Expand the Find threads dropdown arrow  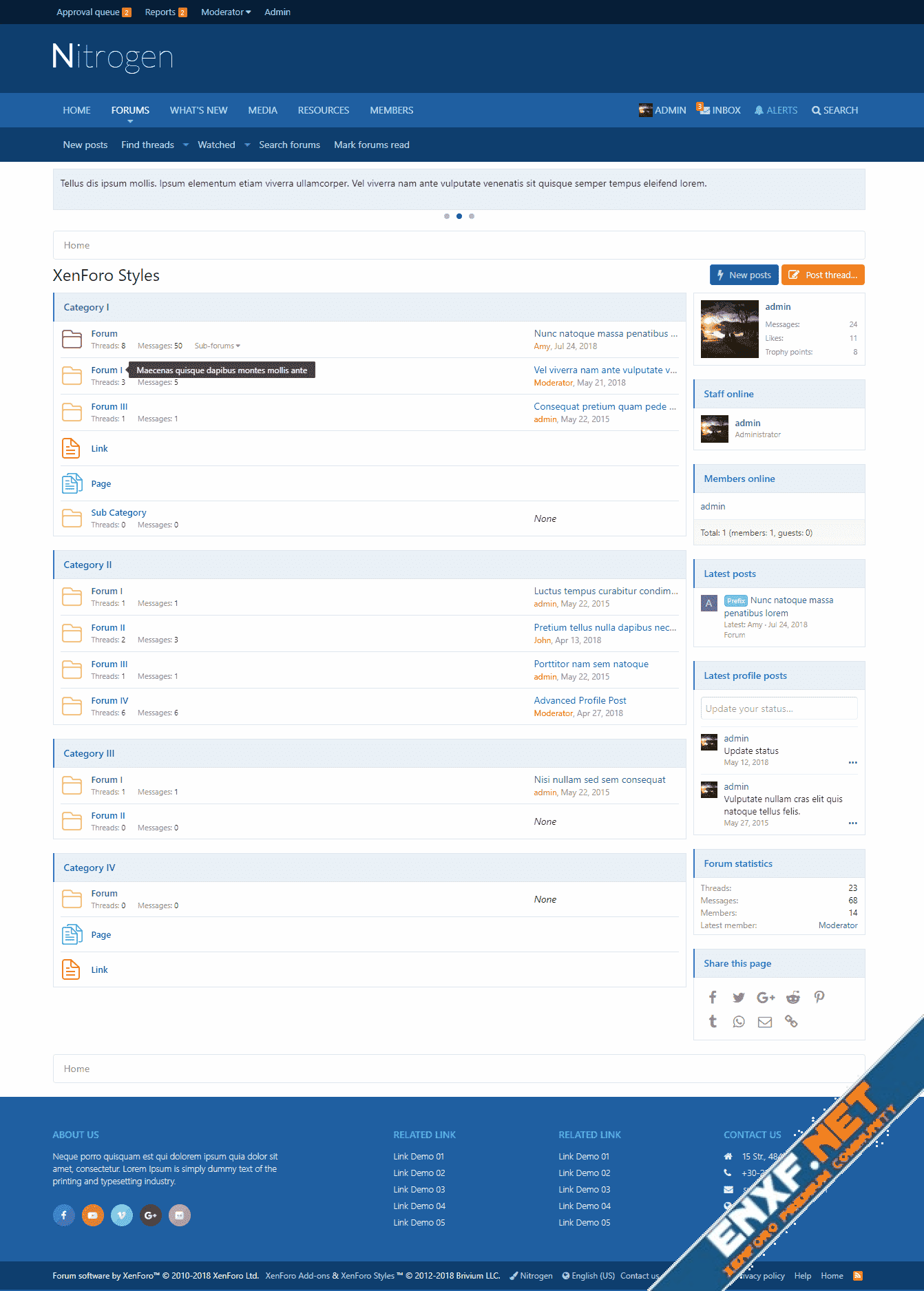coord(186,145)
